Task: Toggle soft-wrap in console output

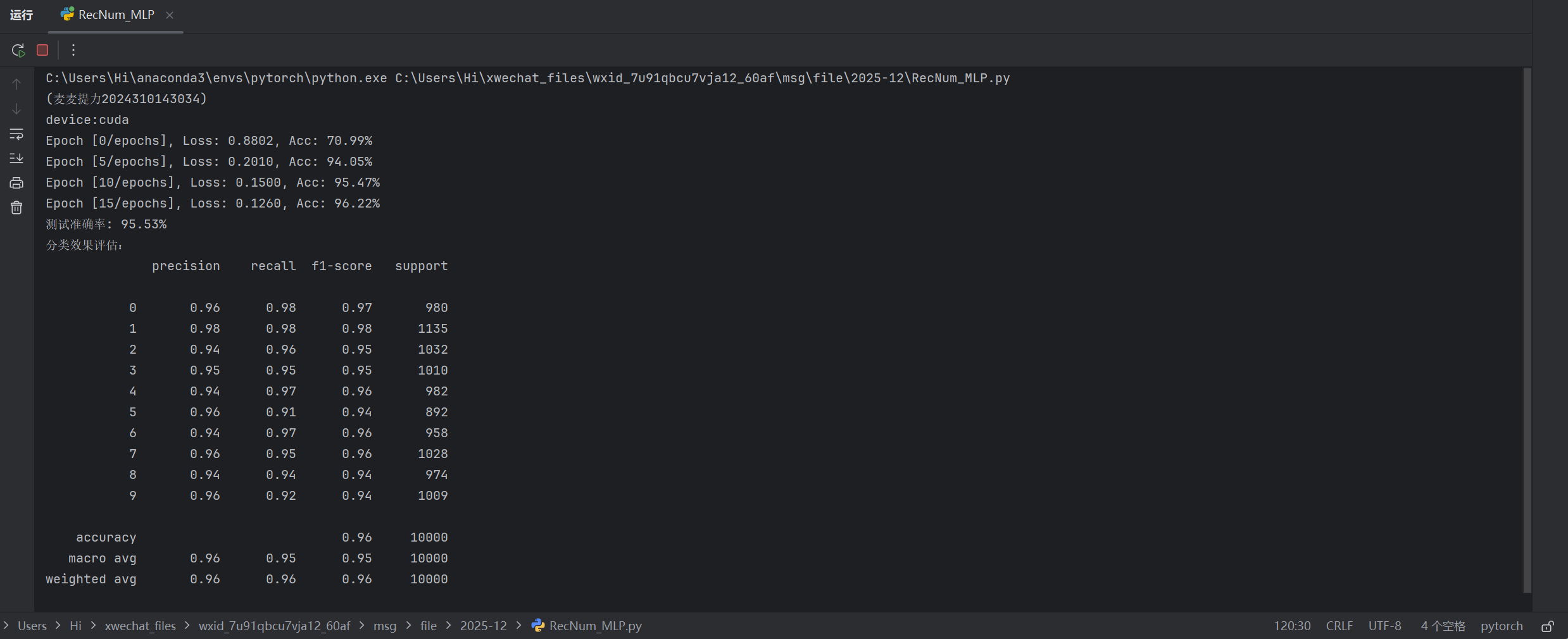Action: [16, 133]
